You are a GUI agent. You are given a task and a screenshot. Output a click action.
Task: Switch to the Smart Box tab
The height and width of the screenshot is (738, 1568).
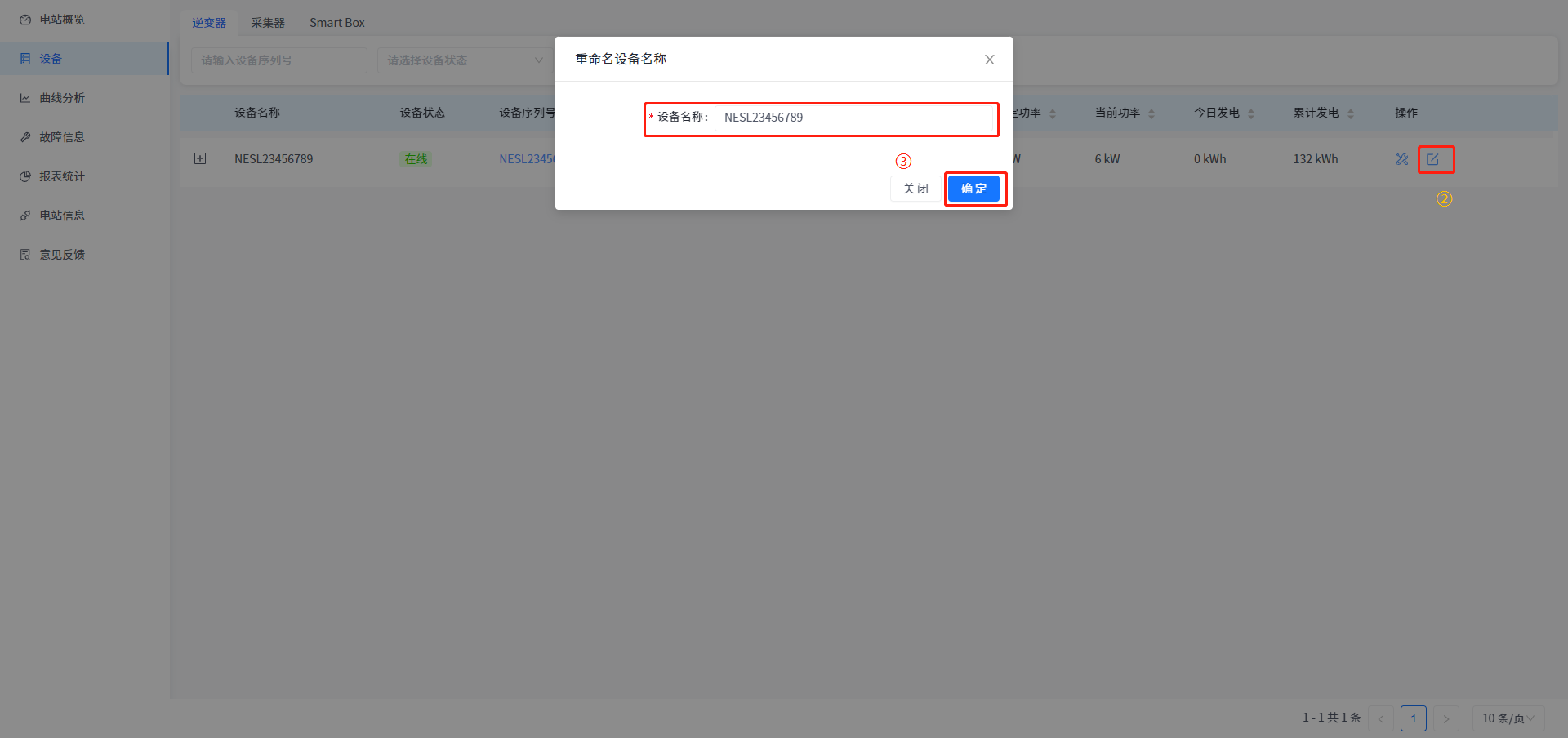point(336,23)
